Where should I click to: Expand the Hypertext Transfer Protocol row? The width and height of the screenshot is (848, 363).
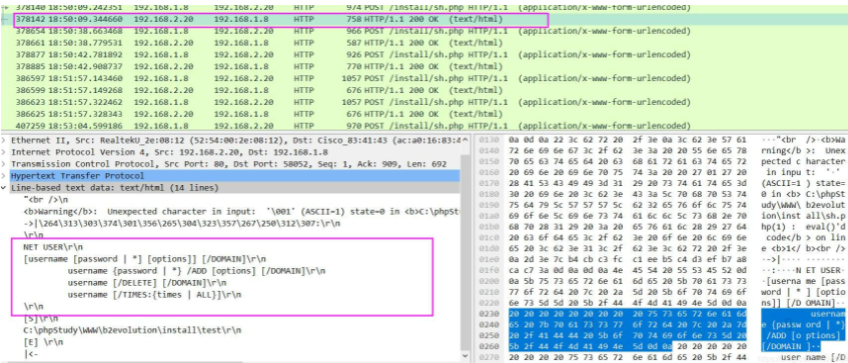[4, 176]
